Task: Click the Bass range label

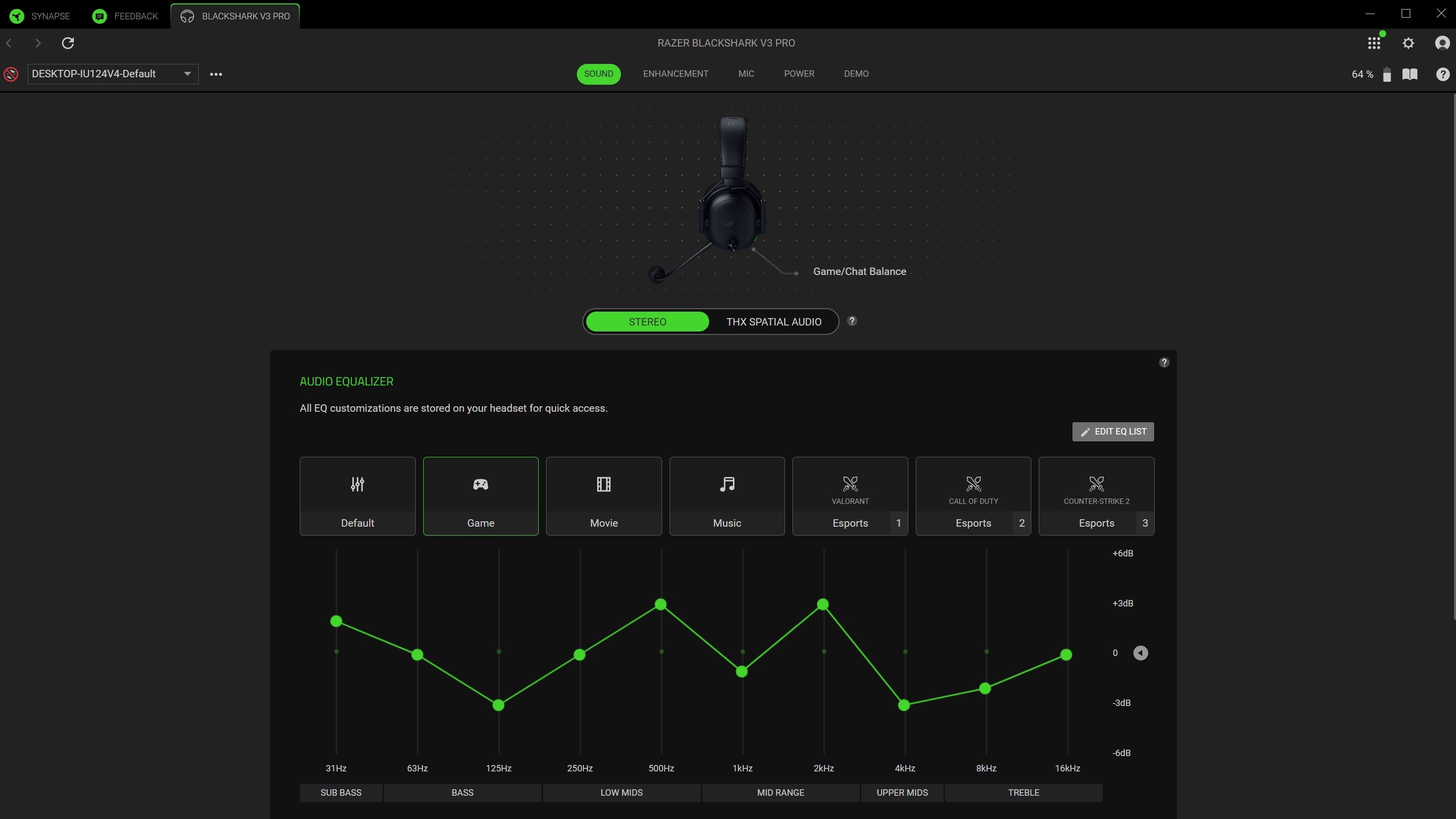Action: click(462, 793)
